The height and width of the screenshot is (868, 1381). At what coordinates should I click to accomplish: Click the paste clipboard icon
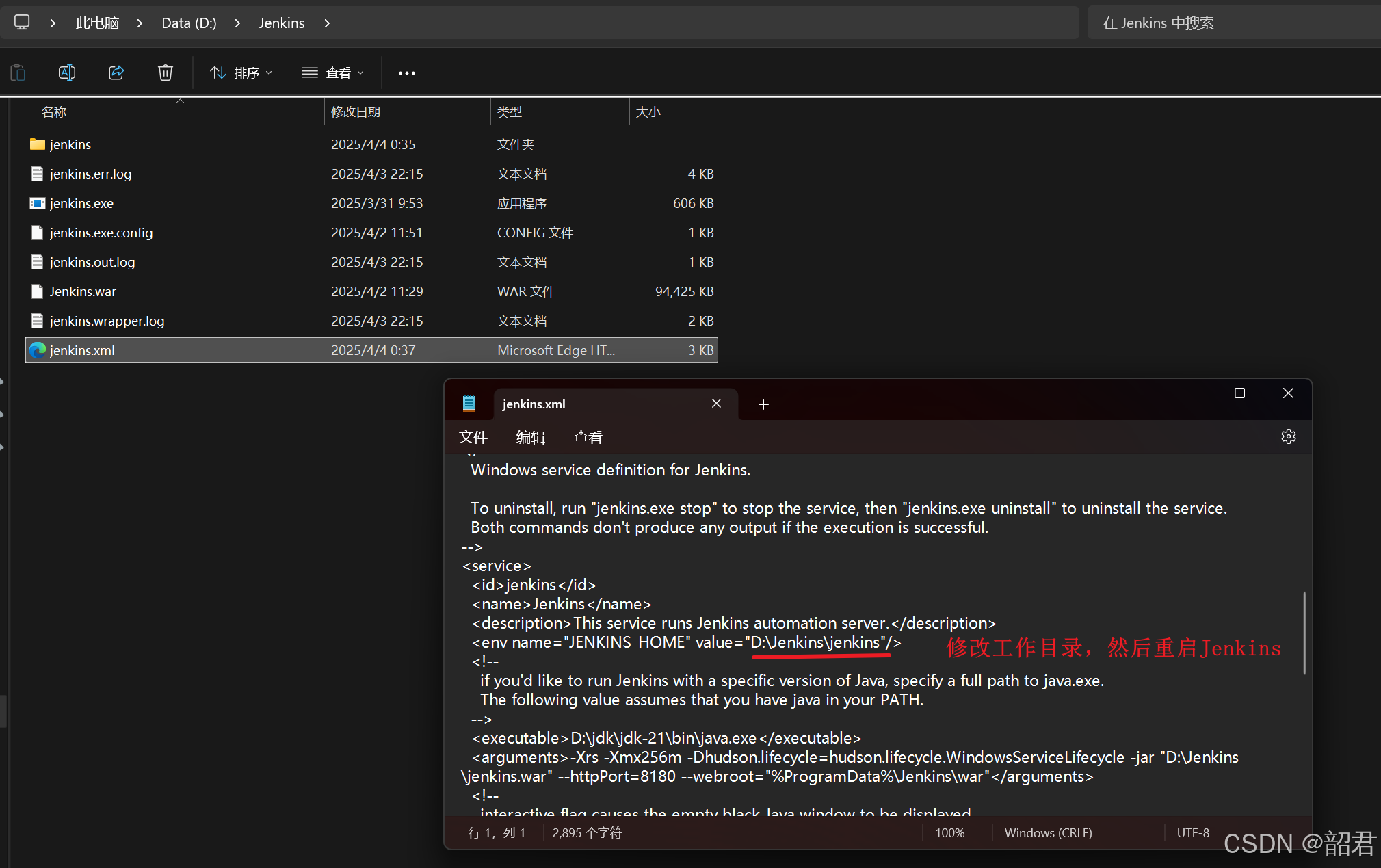pyautogui.click(x=18, y=73)
